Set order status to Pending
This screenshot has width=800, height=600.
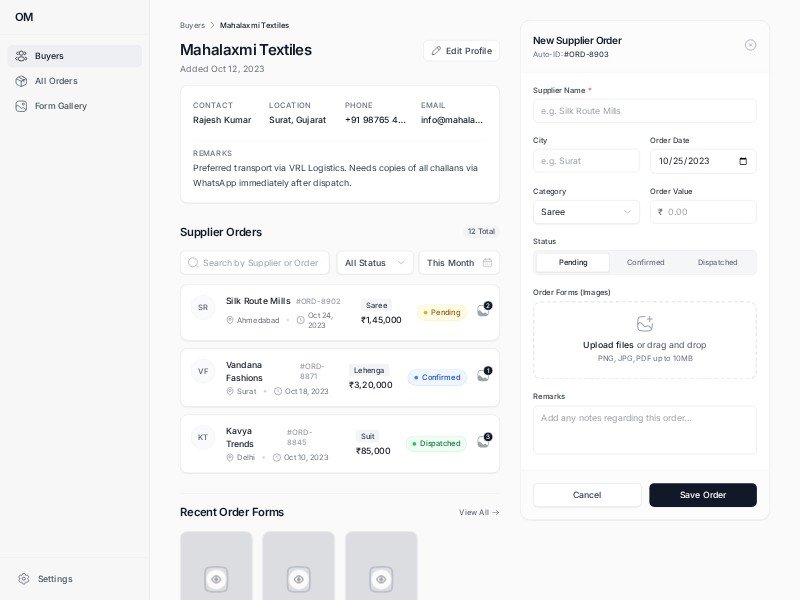(x=573, y=262)
